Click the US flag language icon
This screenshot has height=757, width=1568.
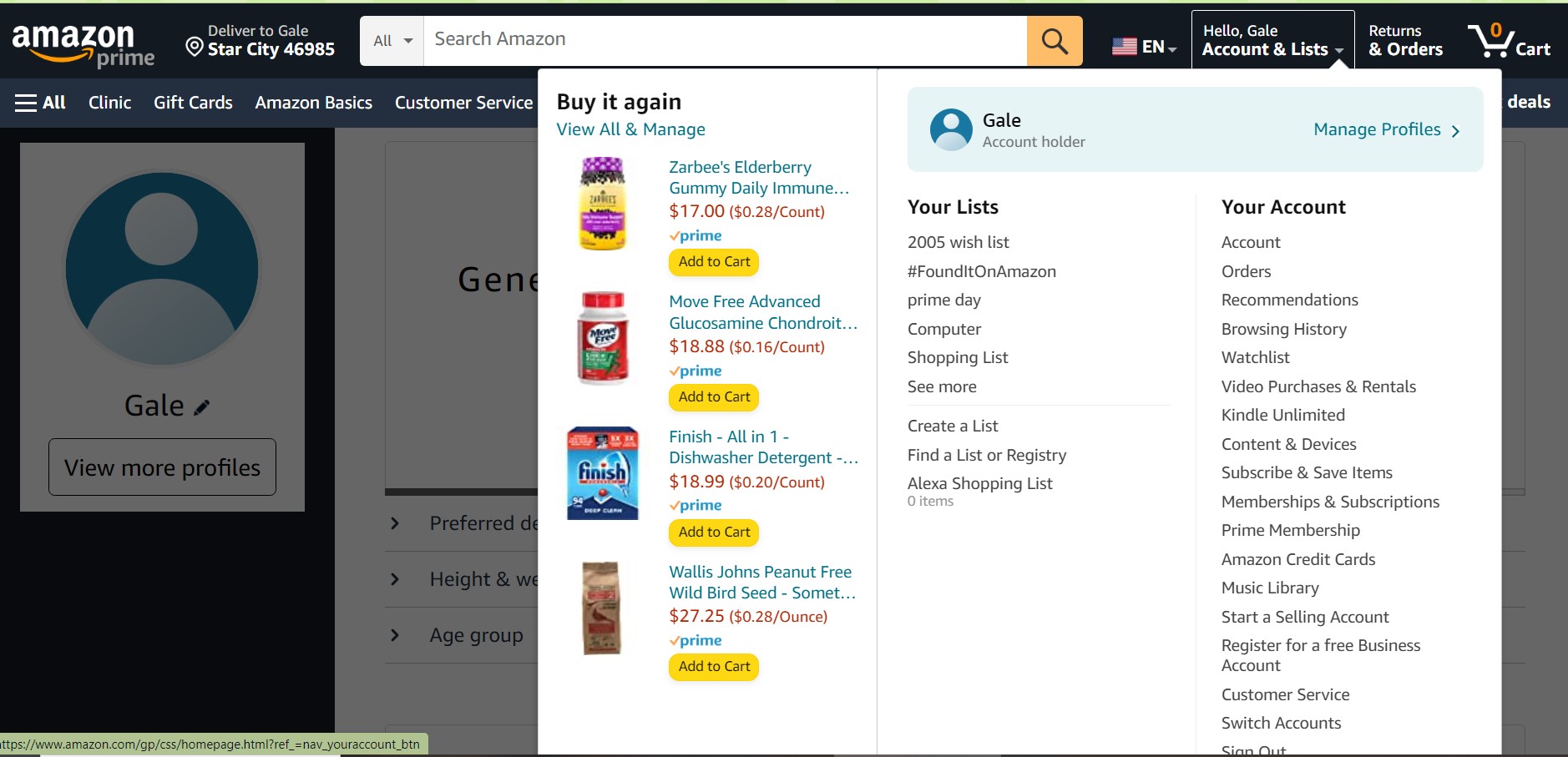point(1124,47)
